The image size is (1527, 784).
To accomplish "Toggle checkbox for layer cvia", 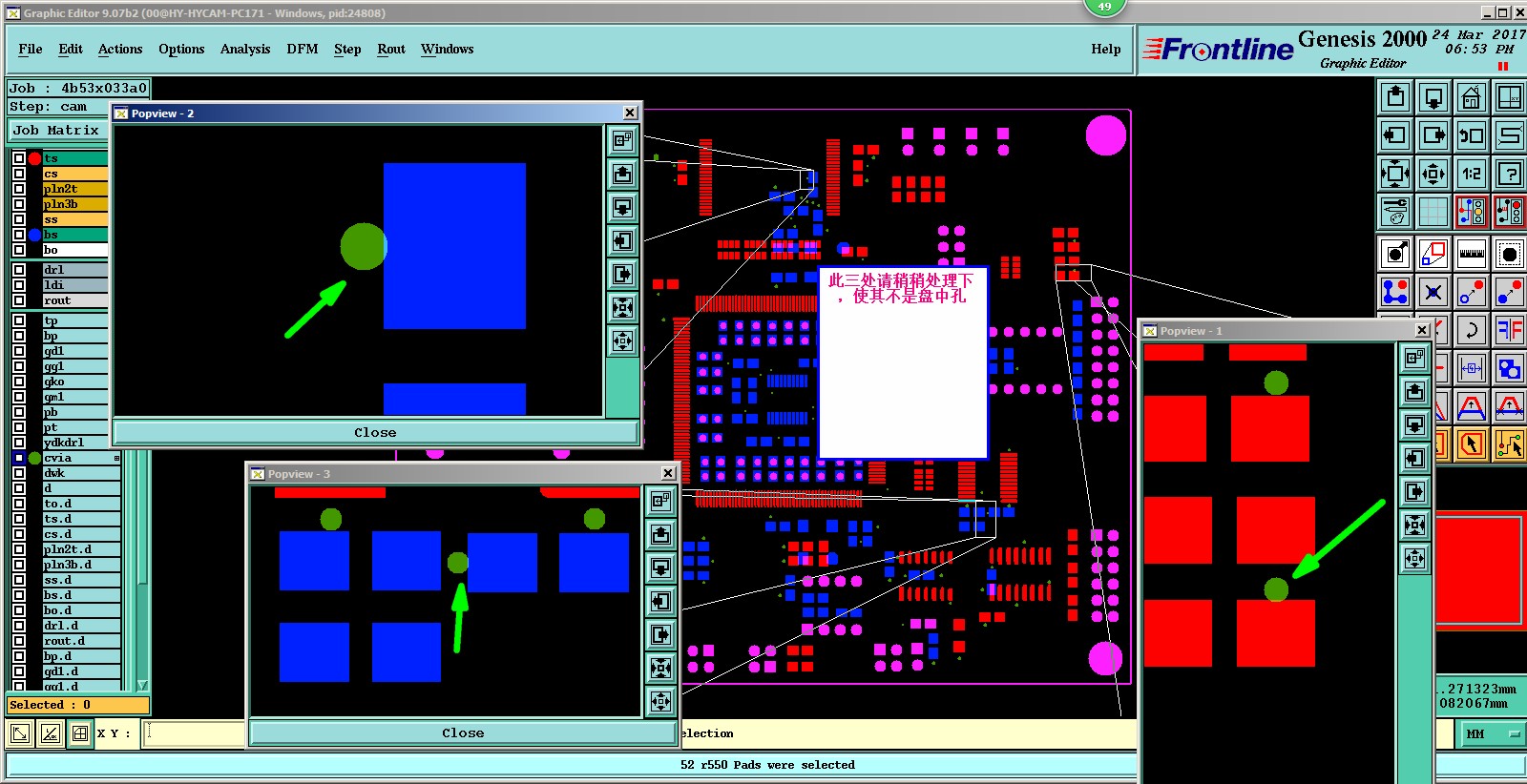I will 19,458.
